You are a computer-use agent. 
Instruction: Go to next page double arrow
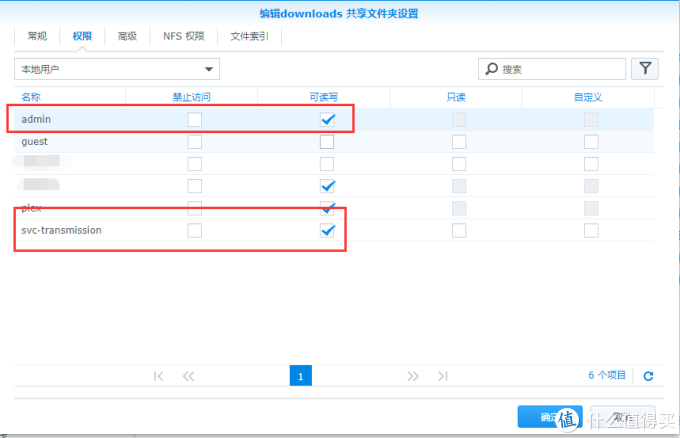413,376
